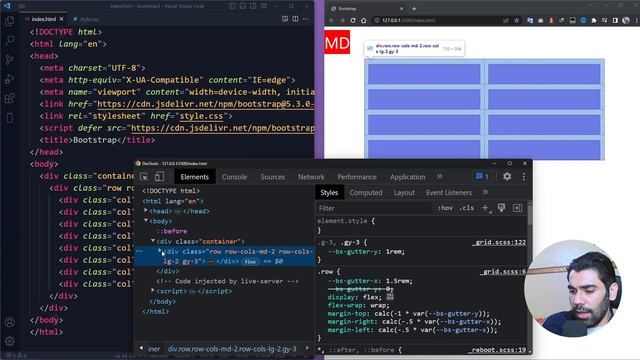The height and width of the screenshot is (360, 640).
Task: Click flex badge on row element
Action: tap(250, 262)
